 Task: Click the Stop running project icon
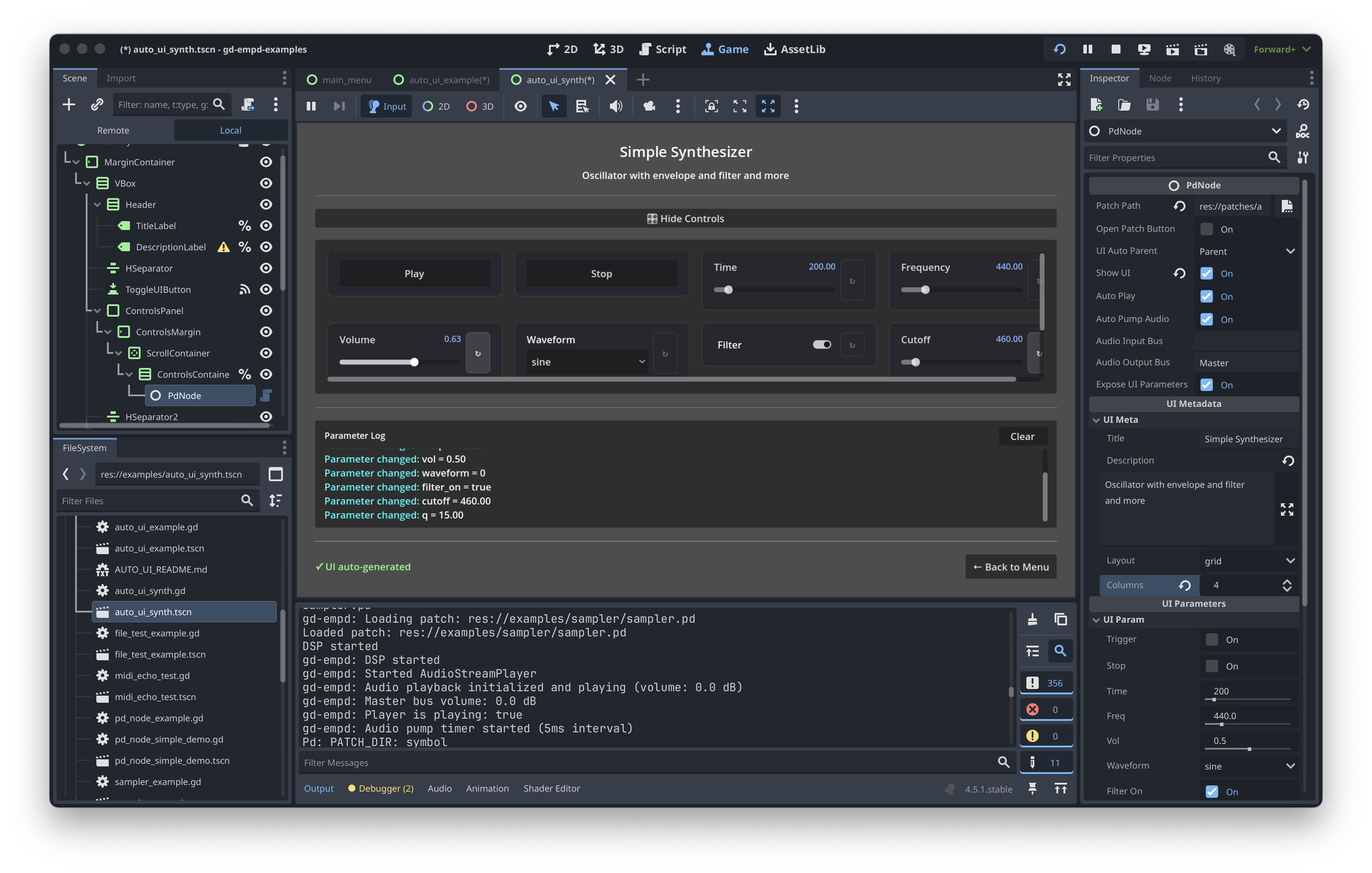(1116, 49)
